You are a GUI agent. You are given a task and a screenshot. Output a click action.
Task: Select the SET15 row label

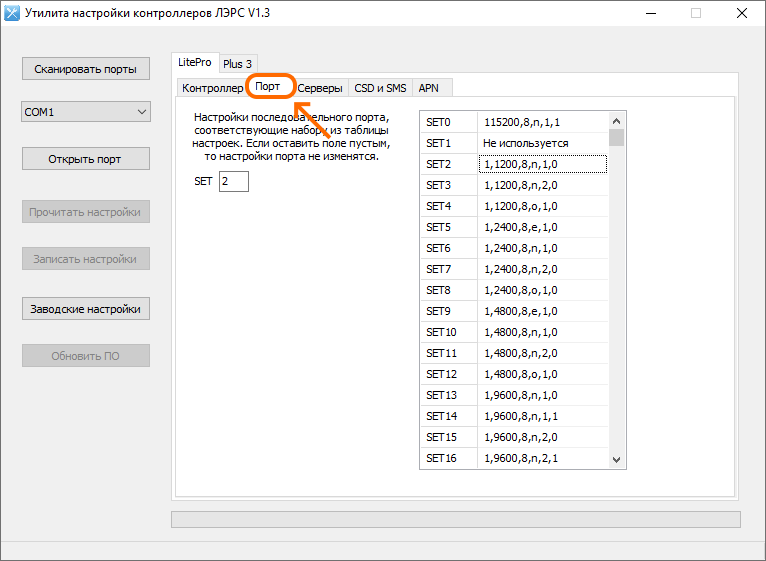[448, 437]
